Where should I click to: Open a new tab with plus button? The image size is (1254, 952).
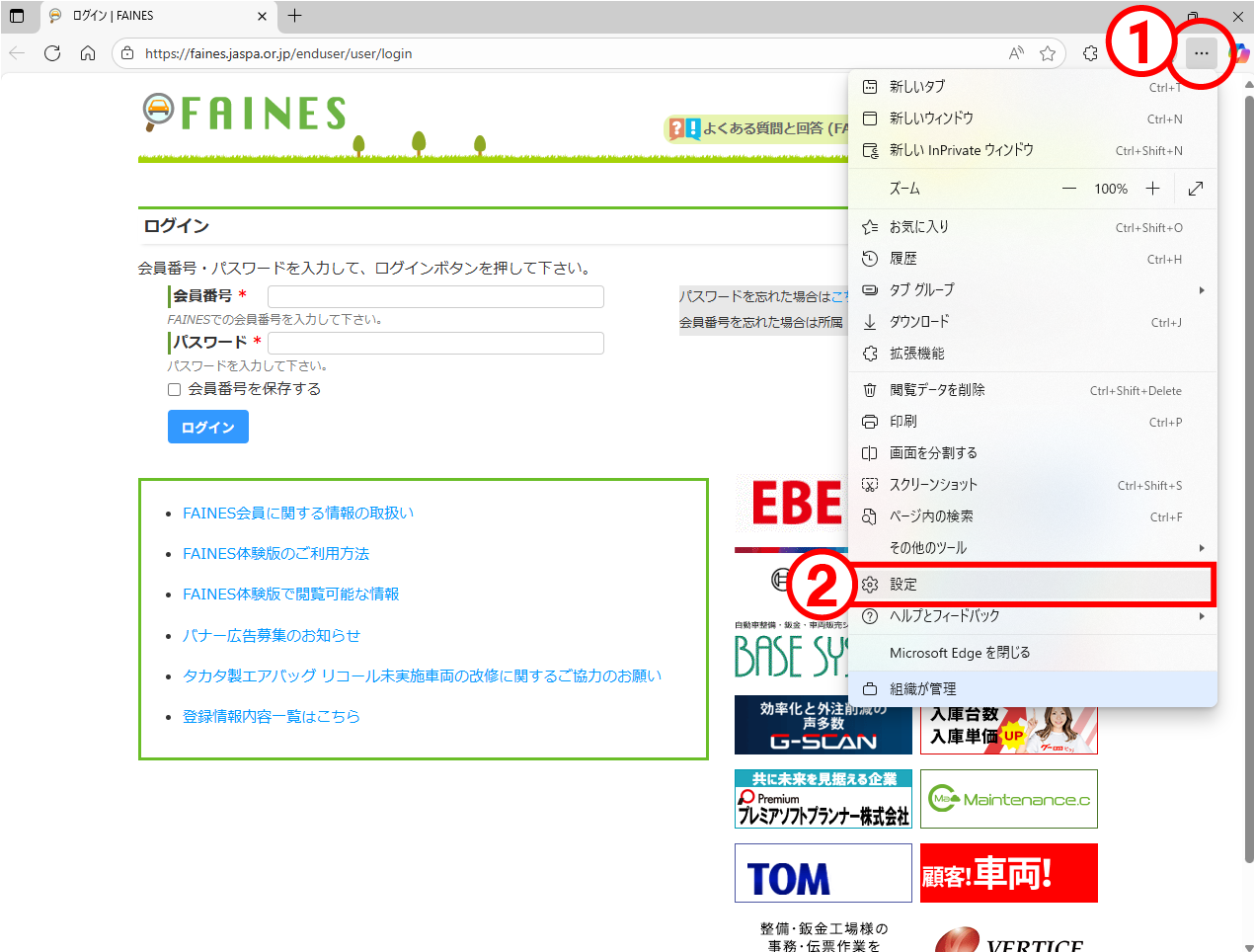pos(294,16)
